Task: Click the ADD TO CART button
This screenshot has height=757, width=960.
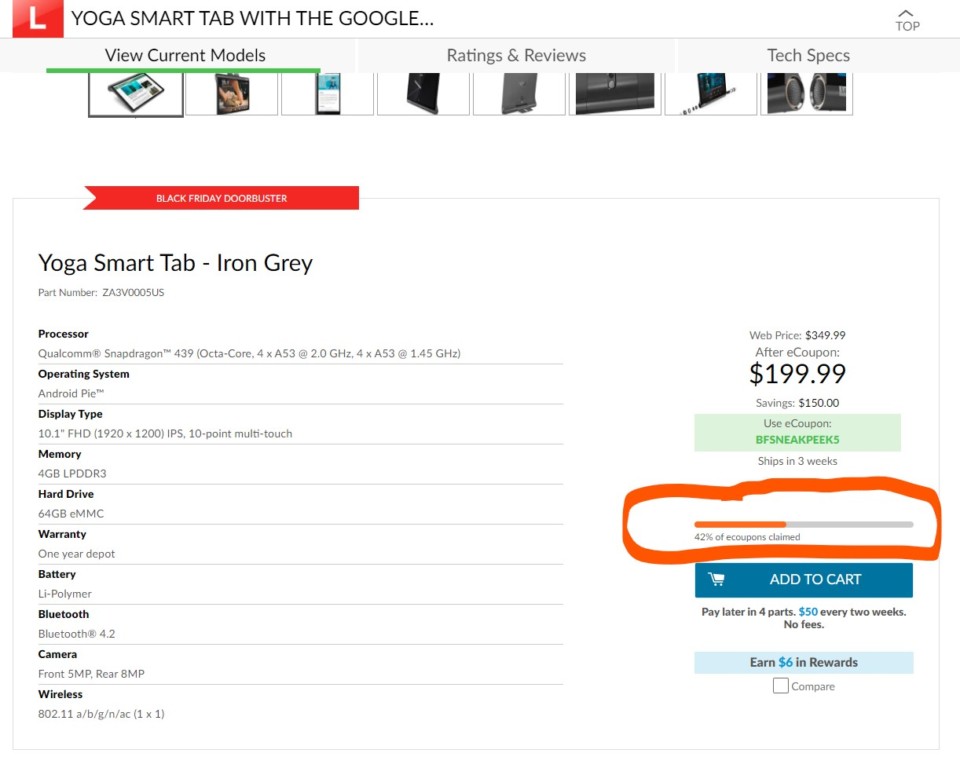Action: tap(803, 579)
